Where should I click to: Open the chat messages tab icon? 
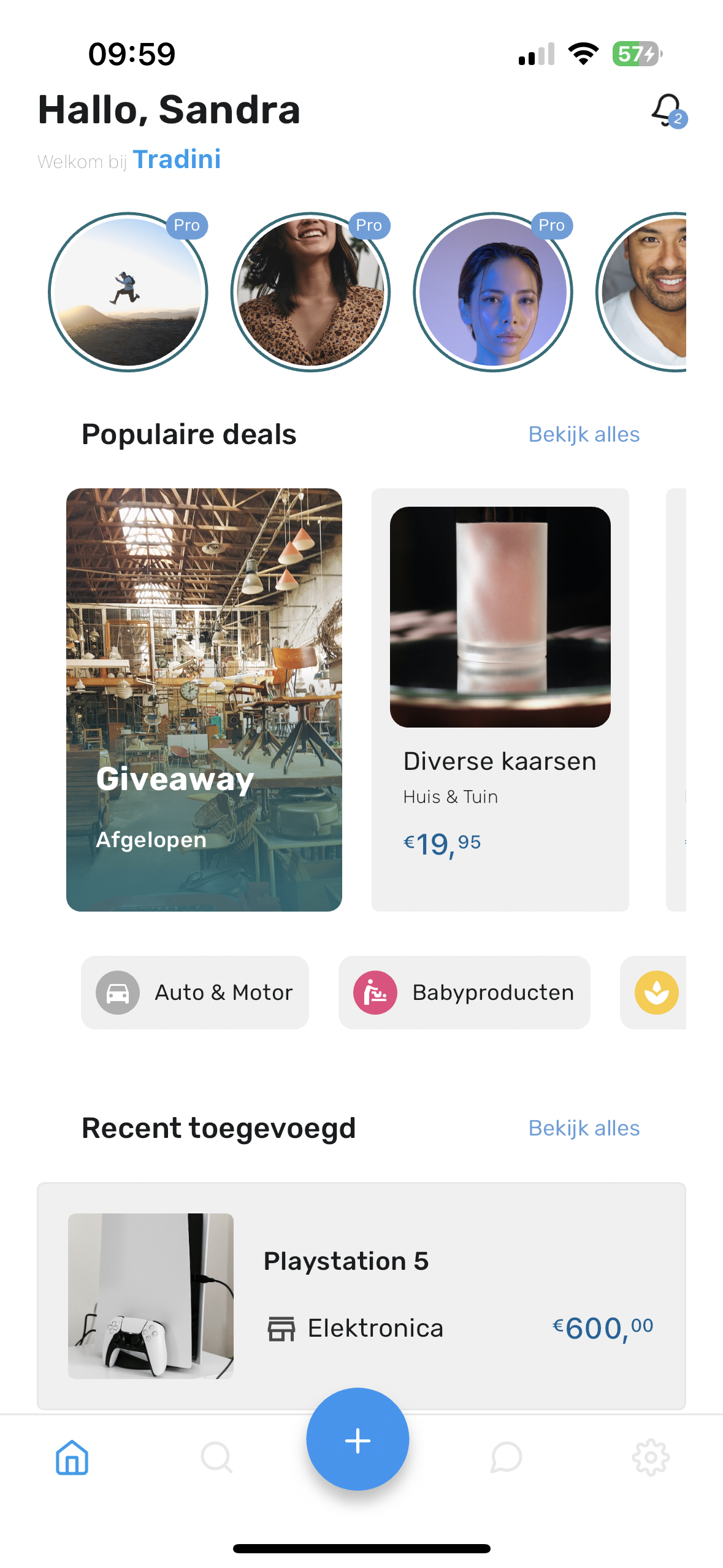click(x=506, y=1457)
